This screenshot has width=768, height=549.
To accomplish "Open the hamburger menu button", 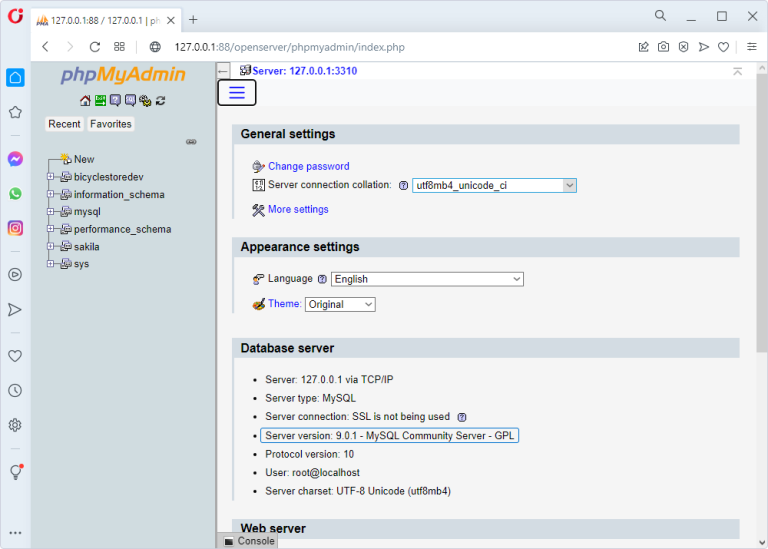I will coord(237,93).
